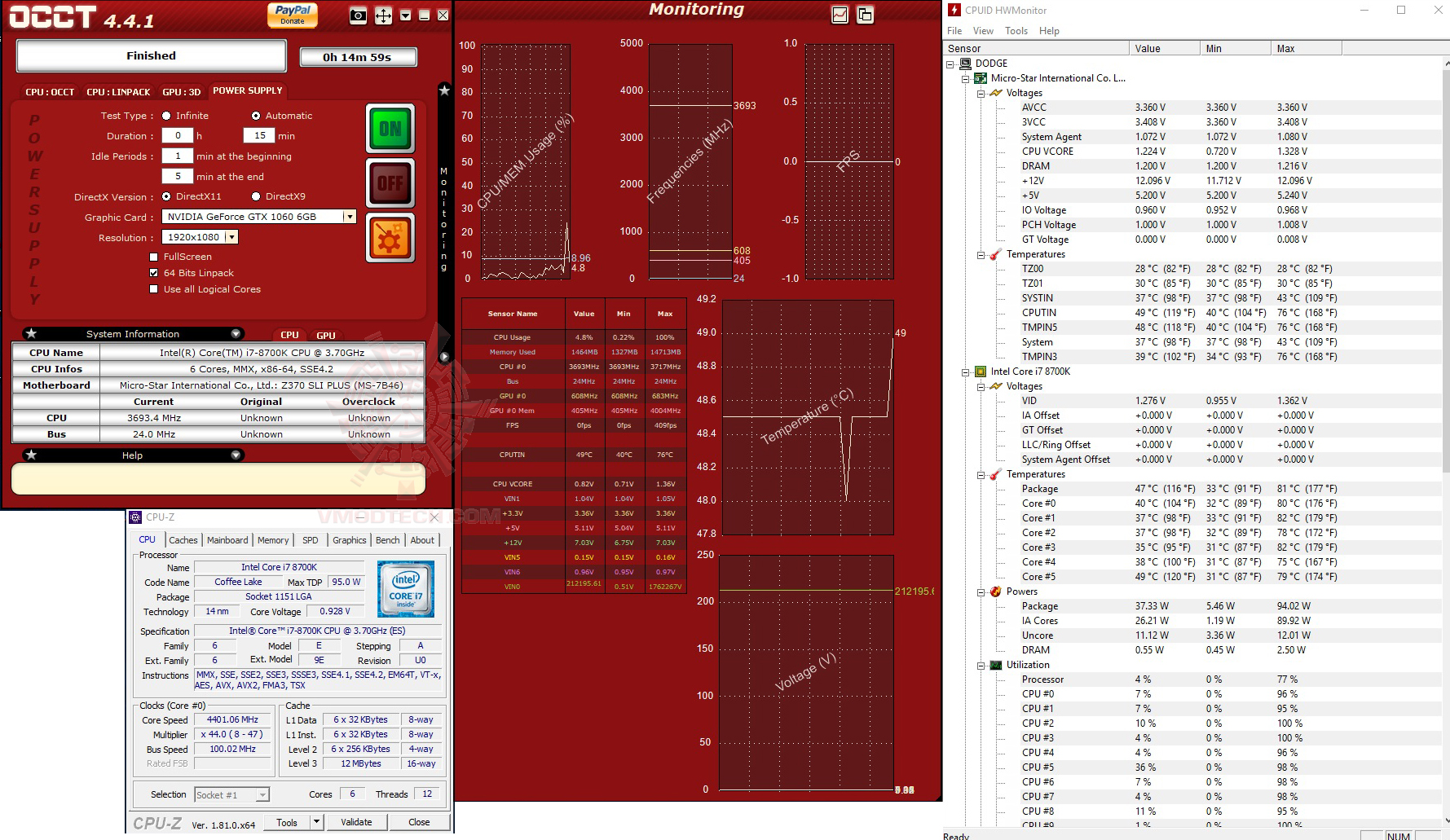Choose DirectX11 version radio button

click(x=166, y=196)
